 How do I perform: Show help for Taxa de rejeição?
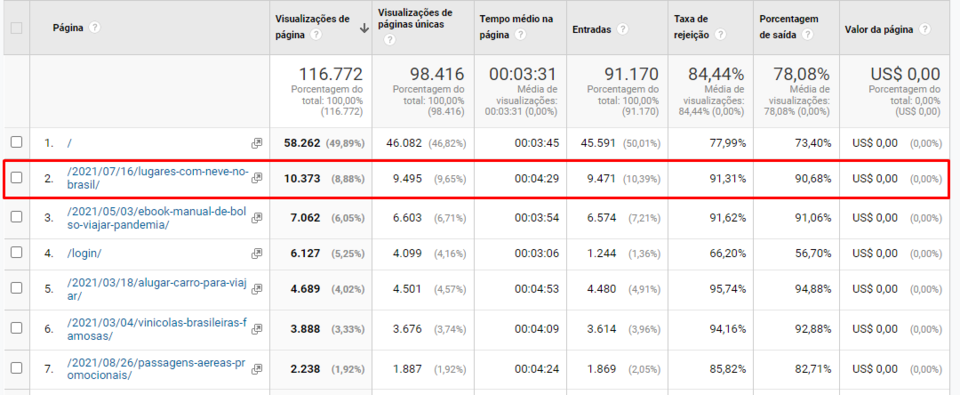(721, 35)
